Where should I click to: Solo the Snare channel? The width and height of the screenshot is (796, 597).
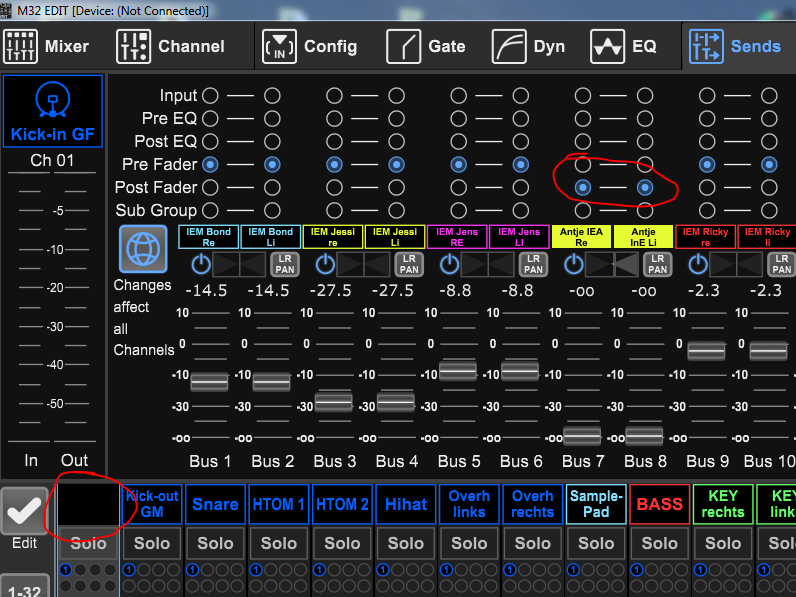pos(215,543)
